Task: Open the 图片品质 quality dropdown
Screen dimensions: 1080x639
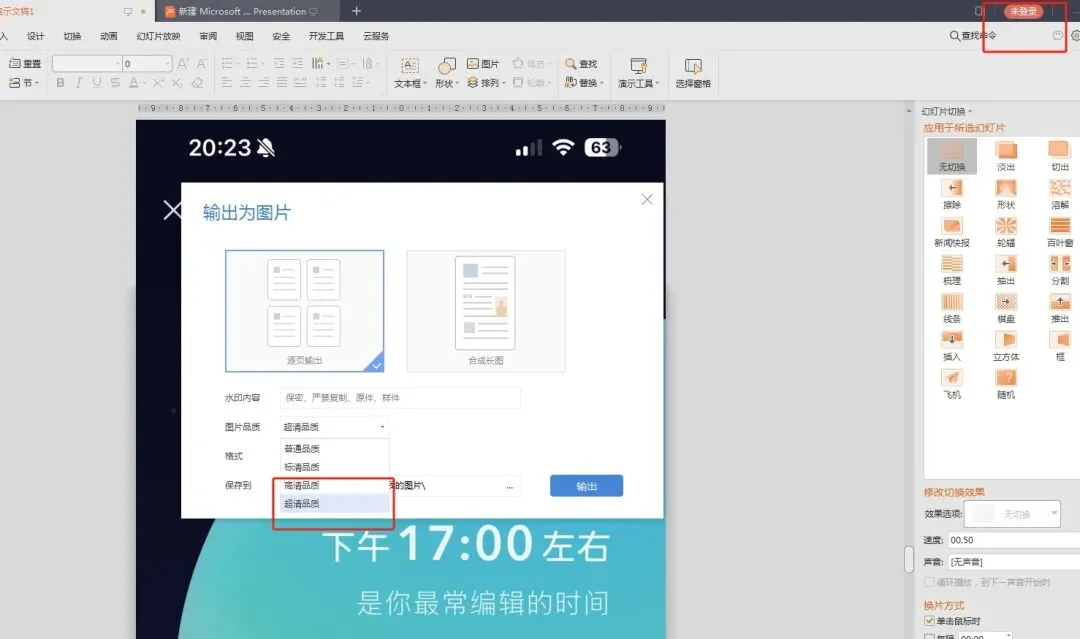Action: [334, 427]
